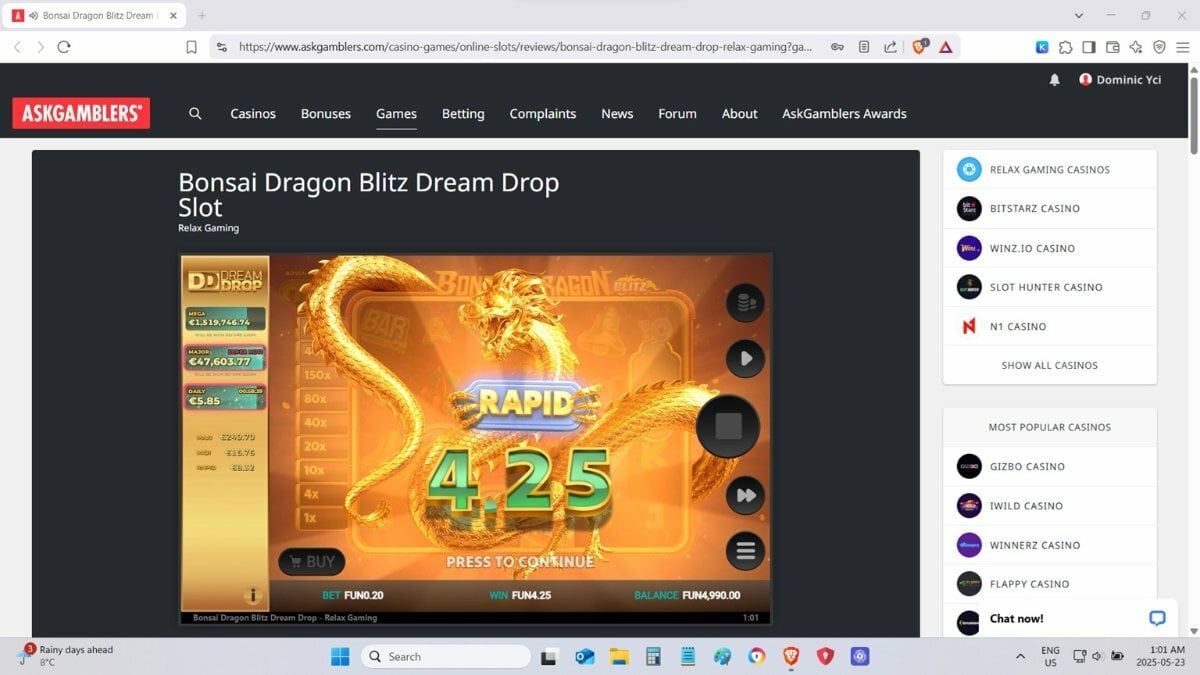1200x675 pixels.
Task: Open the tab search dropdown arrow
Action: click(1079, 16)
